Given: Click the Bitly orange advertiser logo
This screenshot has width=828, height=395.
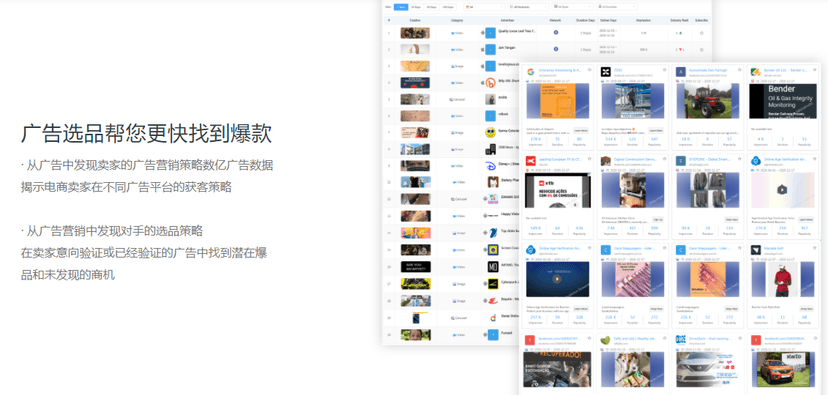Looking at the screenshot, I should pos(491,82).
